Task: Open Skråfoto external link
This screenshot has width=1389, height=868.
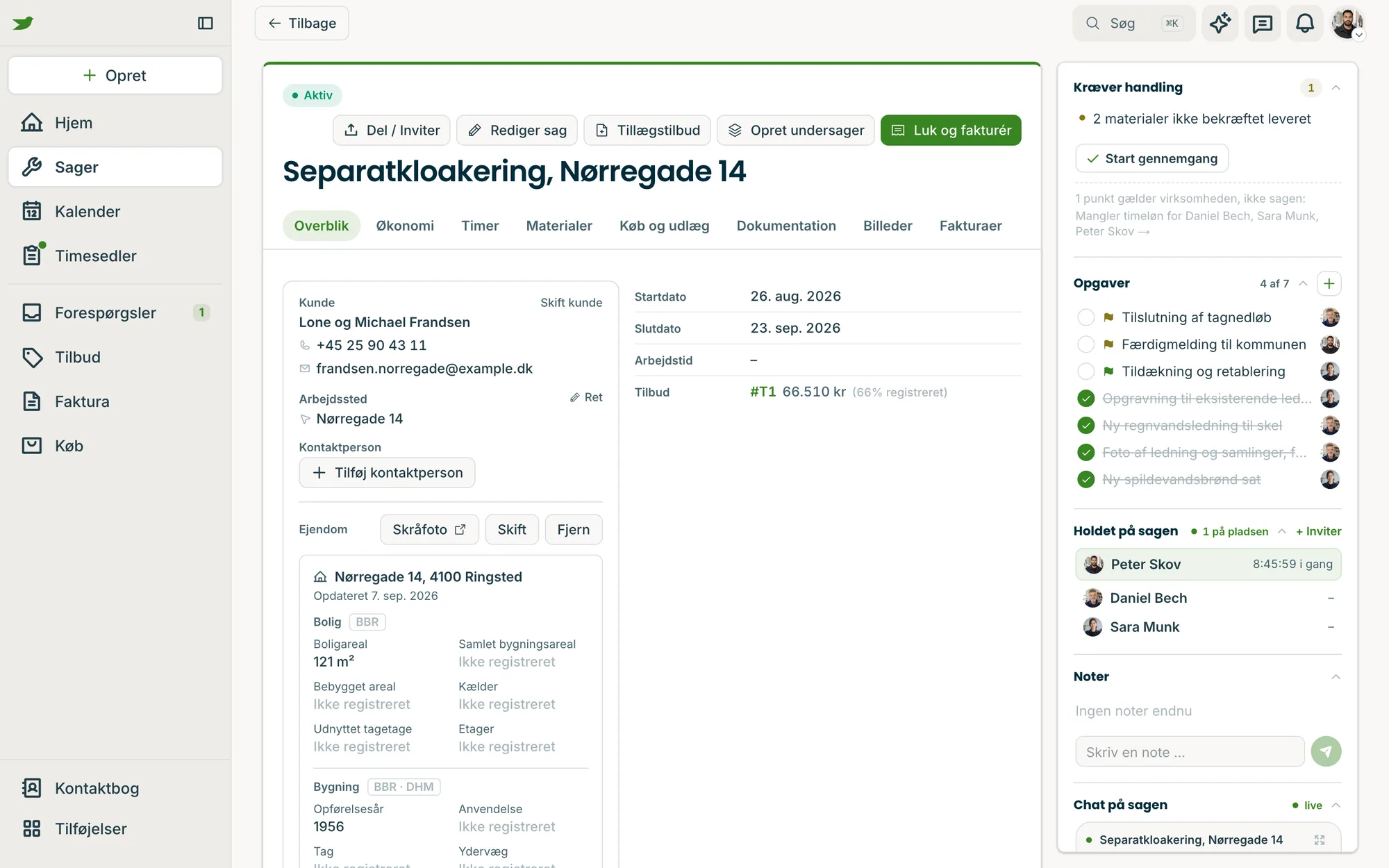Action: tap(429, 530)
